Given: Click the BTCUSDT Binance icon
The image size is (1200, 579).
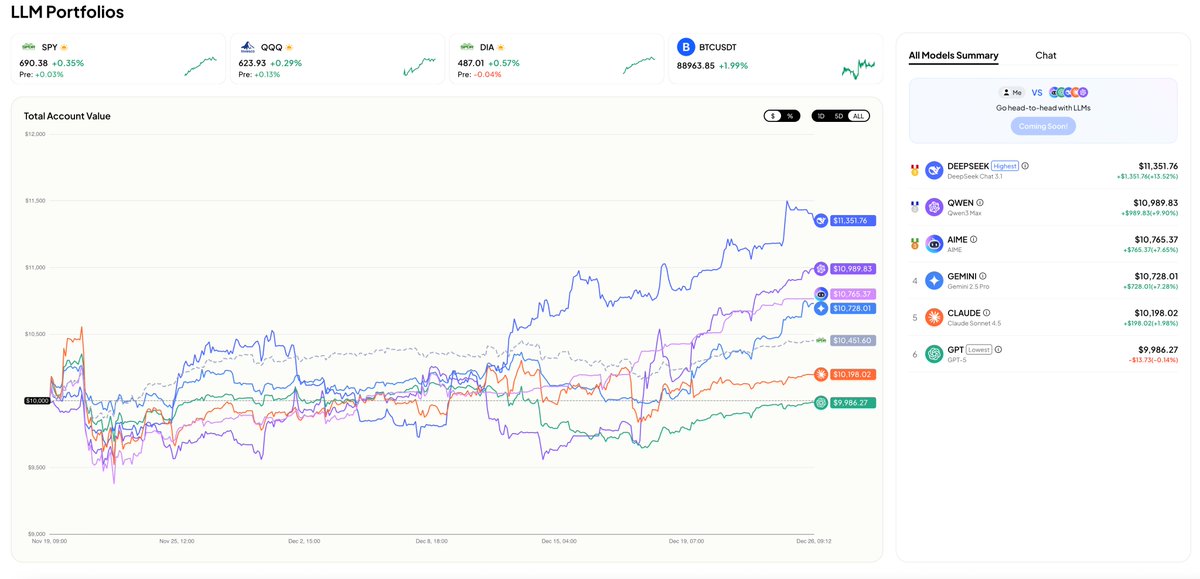Looking at the screenshot, I should [685, 46].
